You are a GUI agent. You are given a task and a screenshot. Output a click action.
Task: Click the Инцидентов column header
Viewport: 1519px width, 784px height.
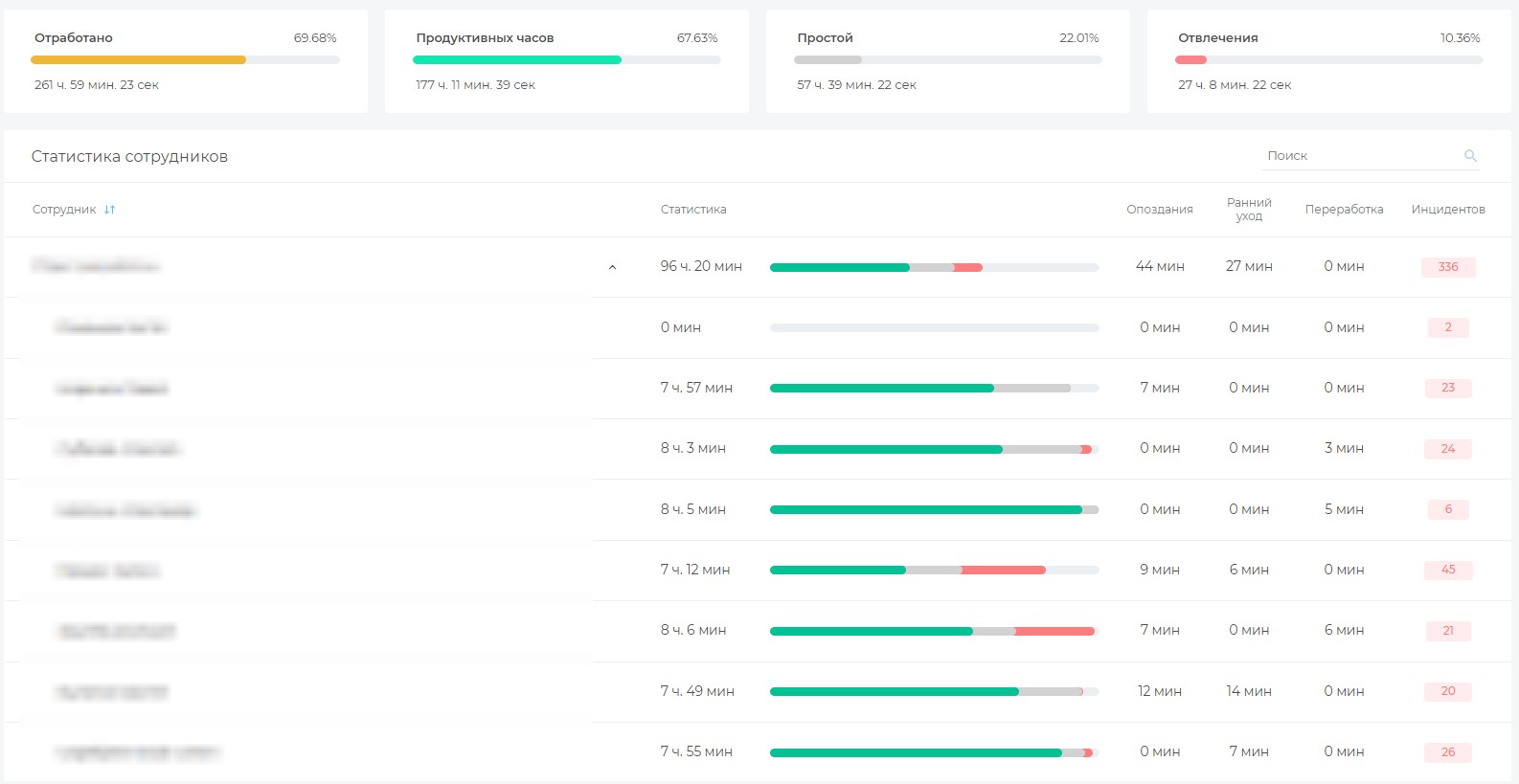click(x=1448, y=210)
